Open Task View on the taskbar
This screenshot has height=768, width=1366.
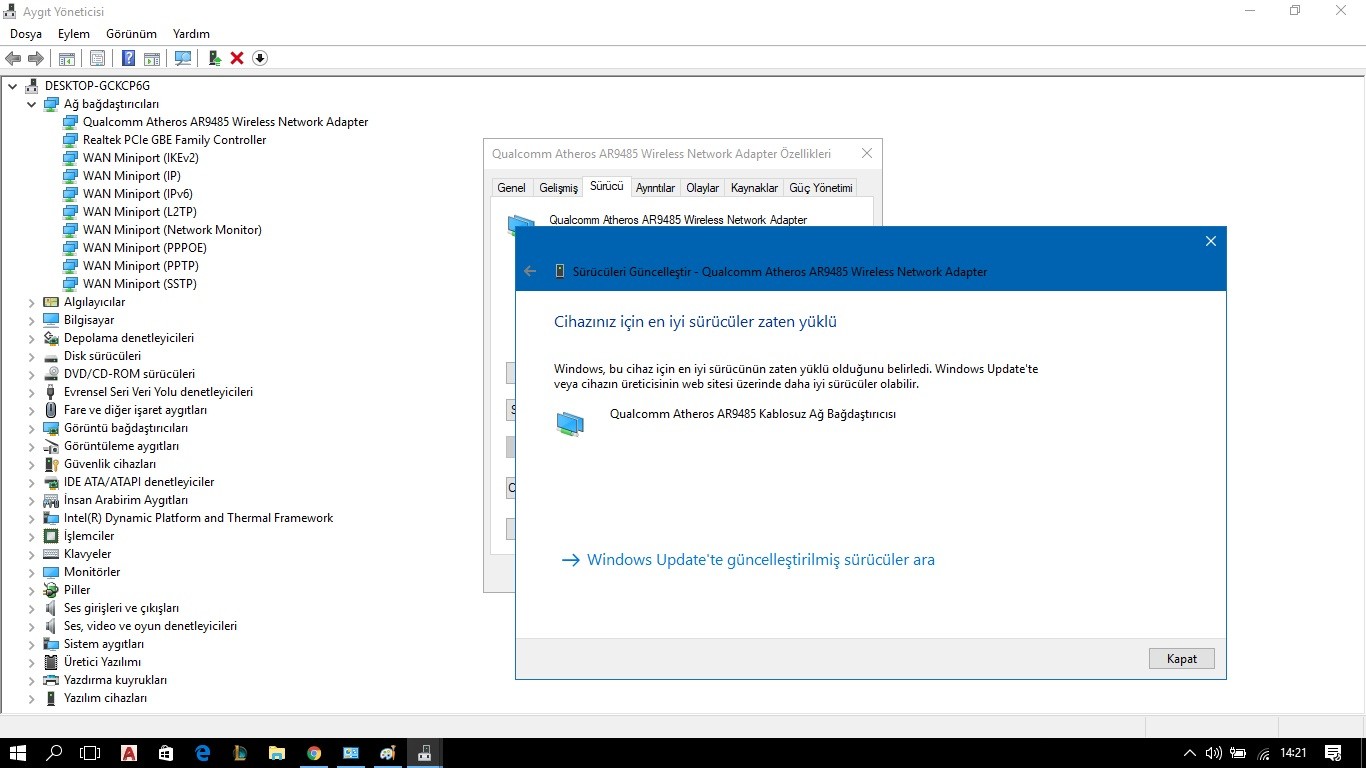[x=90, y=753]
